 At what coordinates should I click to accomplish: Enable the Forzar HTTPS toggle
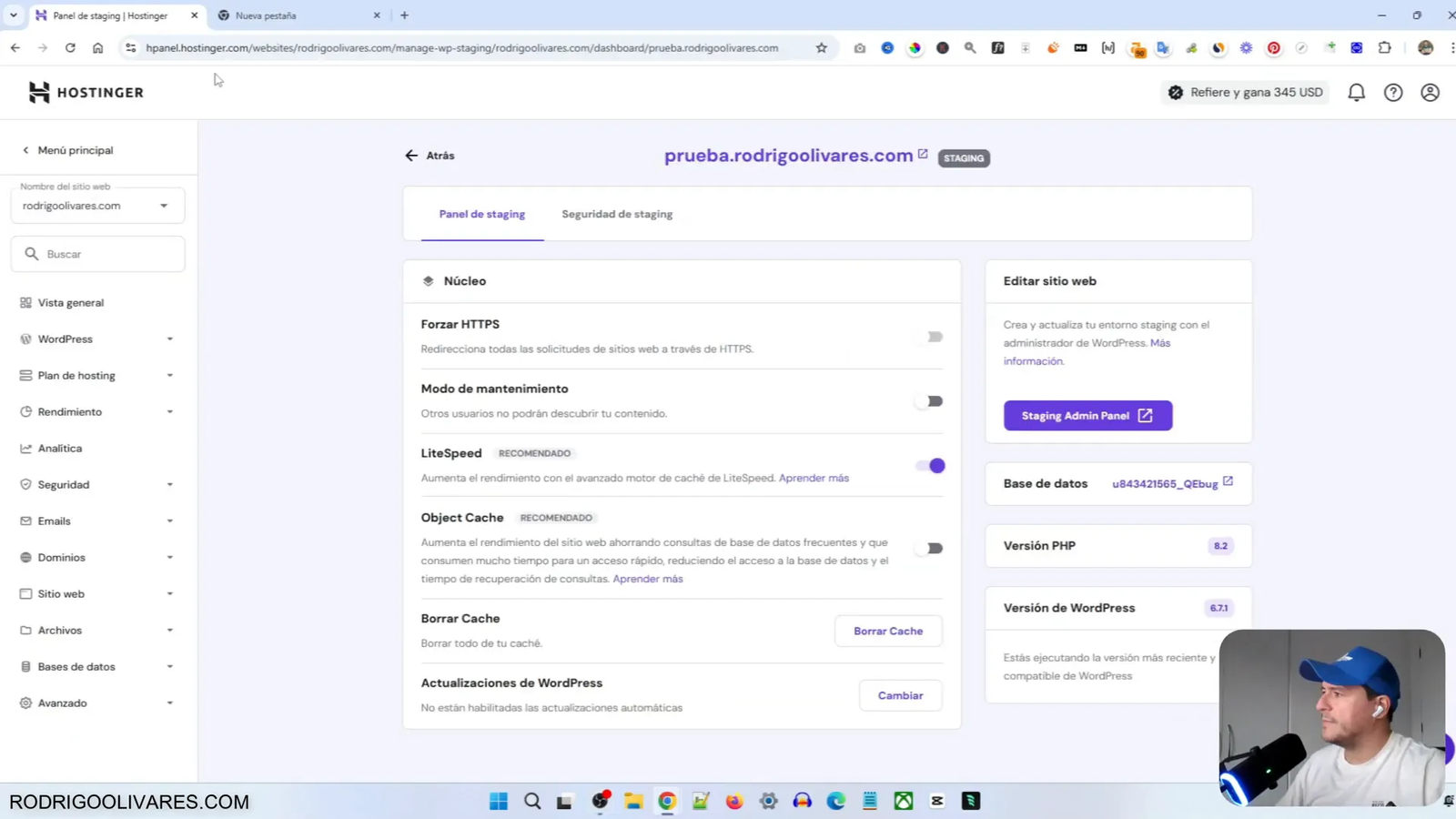(x=930, y=337)
